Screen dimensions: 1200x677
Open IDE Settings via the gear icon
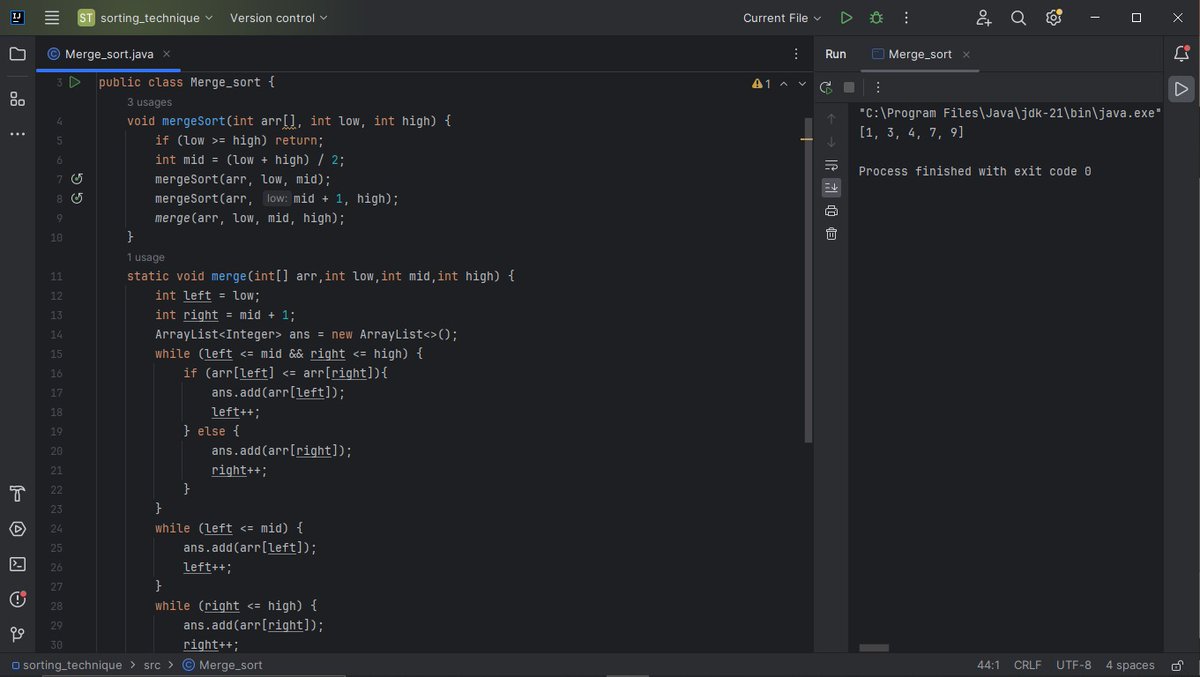[x=1053, y=17]
